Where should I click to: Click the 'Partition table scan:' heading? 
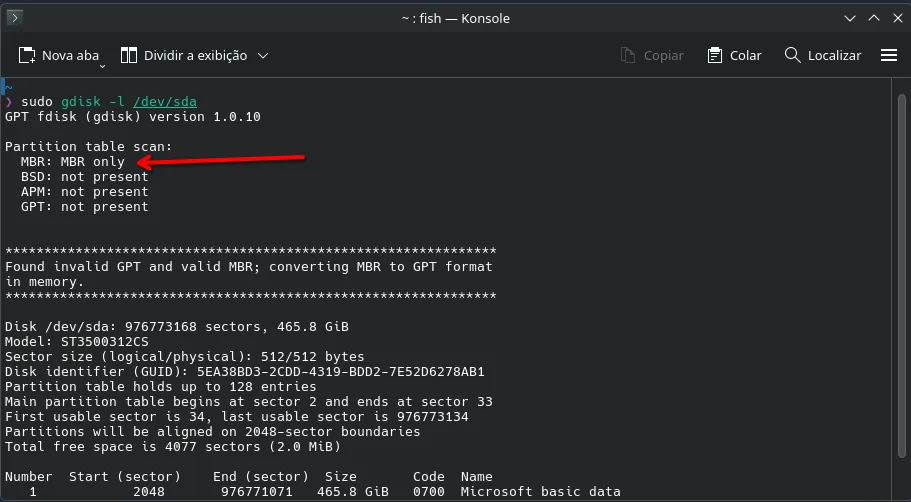88,147
